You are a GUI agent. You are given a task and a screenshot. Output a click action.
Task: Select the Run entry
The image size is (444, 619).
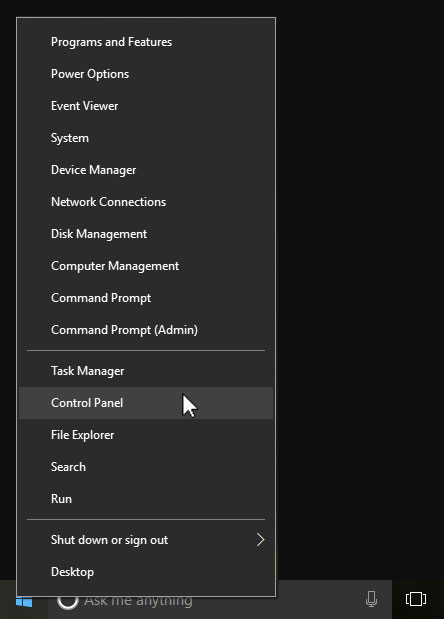(x=146, y=499)
